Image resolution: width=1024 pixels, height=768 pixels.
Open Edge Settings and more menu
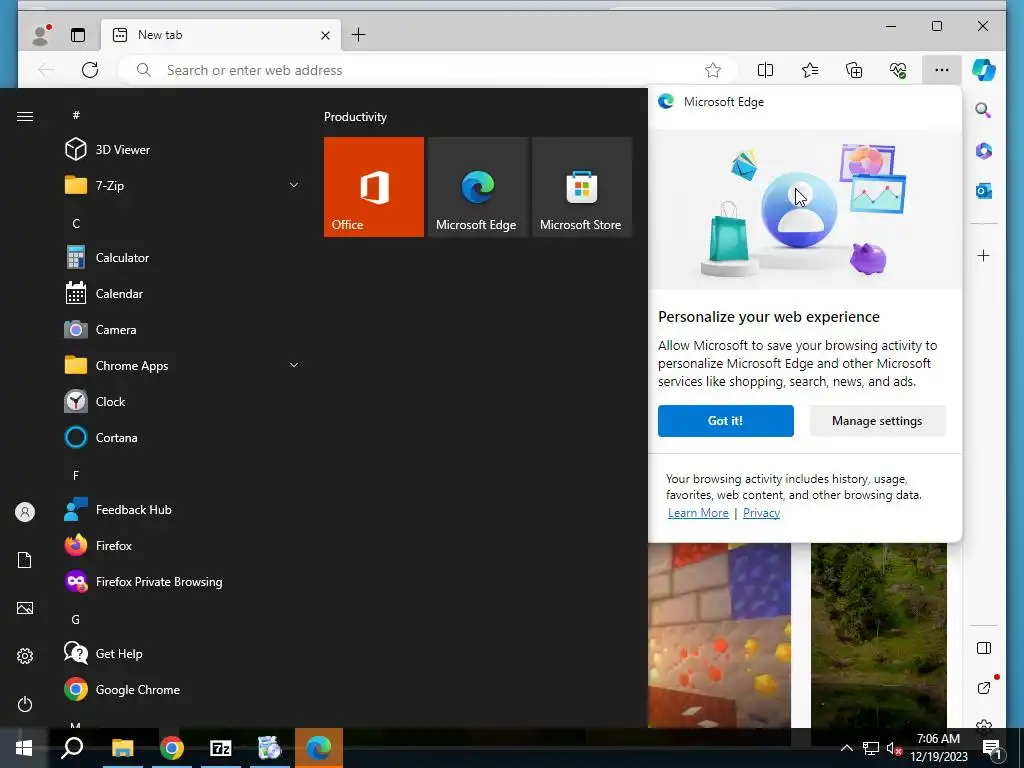pyautogui.click(x=942, y=70)
